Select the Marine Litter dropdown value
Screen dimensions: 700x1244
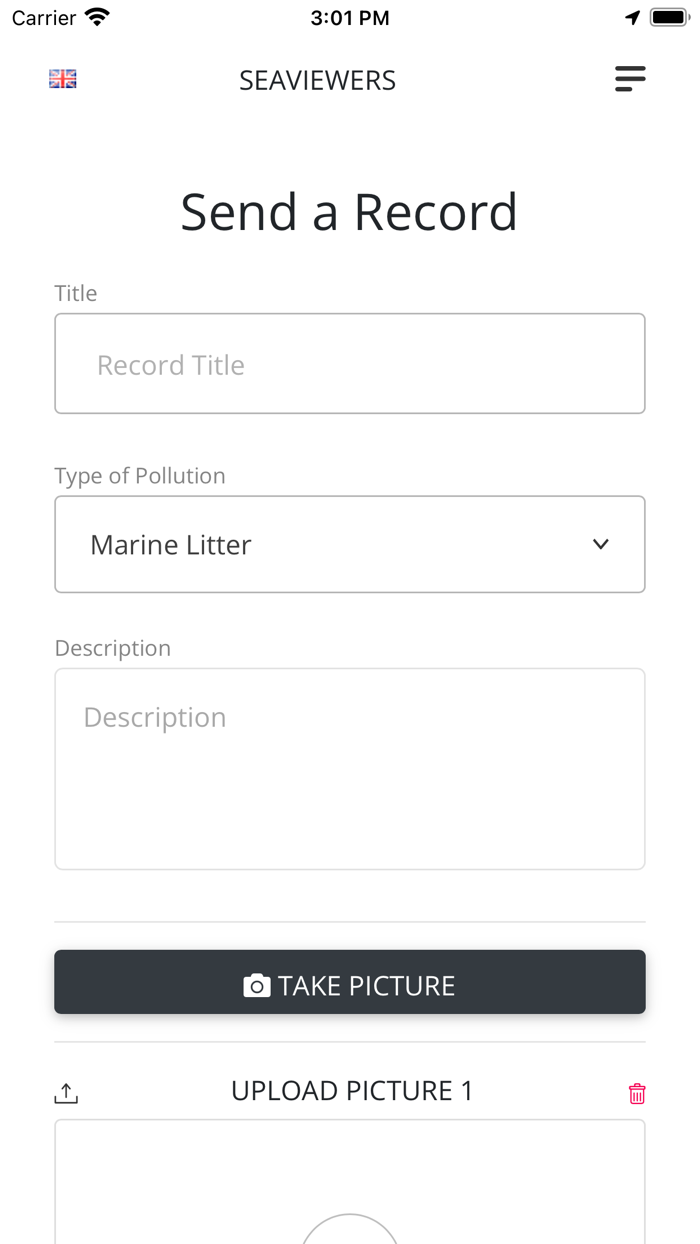click(170, 544)
